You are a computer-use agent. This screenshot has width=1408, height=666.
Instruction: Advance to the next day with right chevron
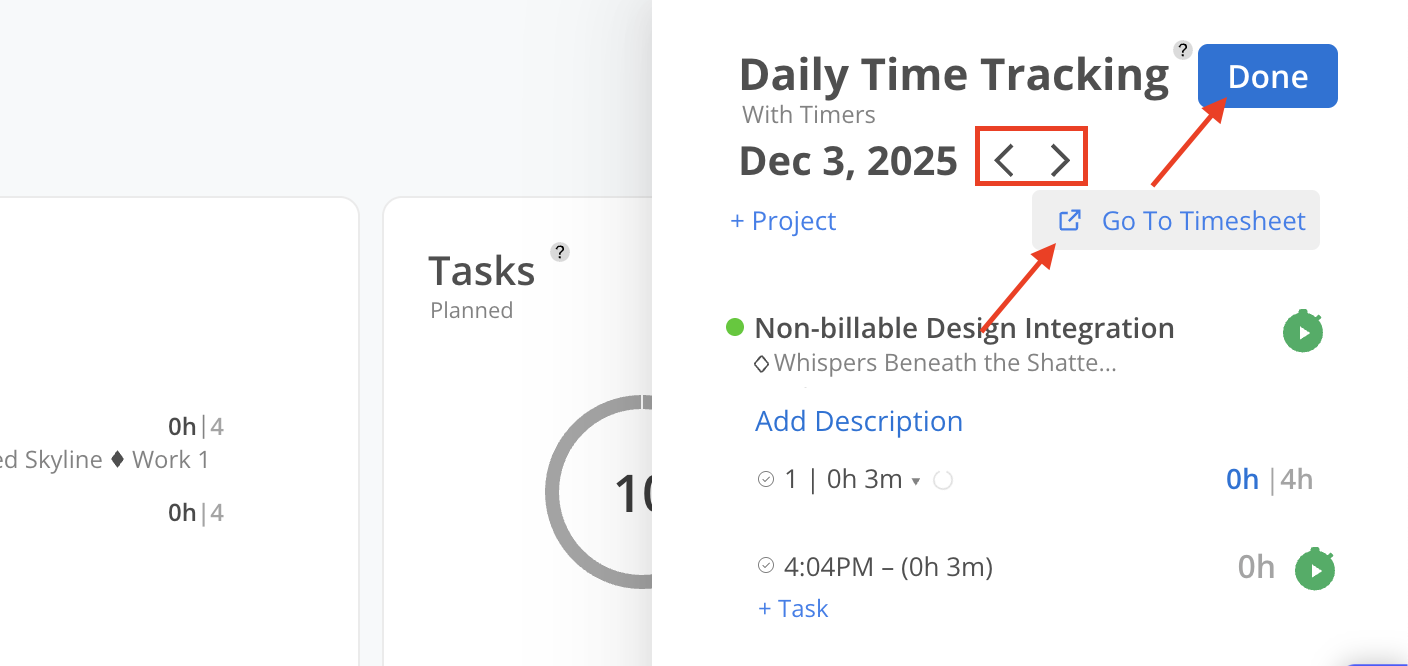1060,160
